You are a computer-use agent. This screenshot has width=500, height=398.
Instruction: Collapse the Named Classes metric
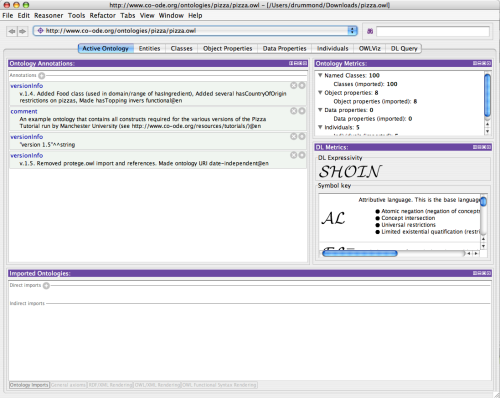tap(320, 75)
